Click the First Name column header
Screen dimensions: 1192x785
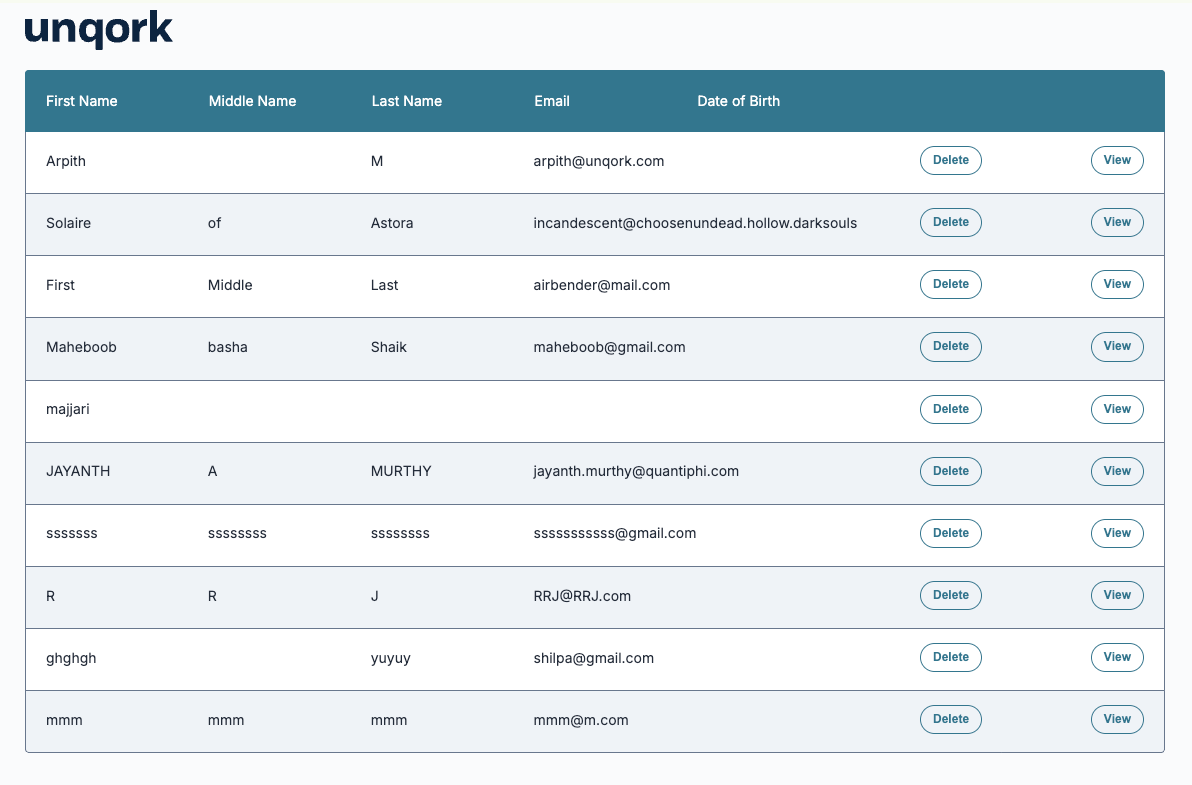tap(81, 101)
